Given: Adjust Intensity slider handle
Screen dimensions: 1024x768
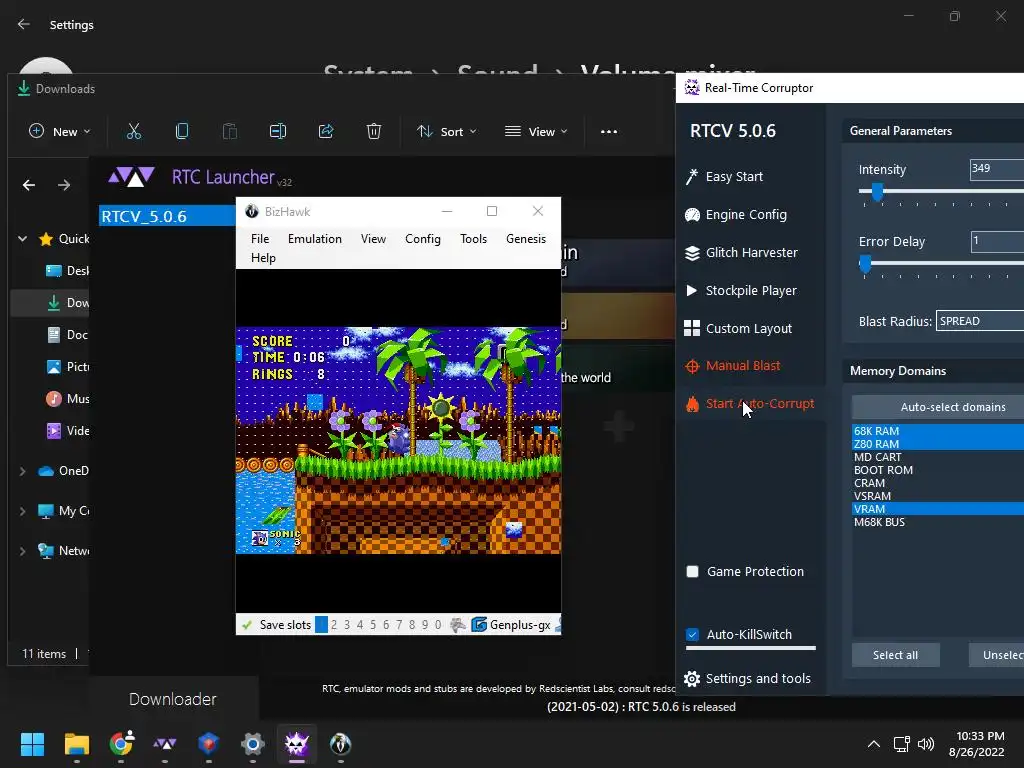Looking at the screenshot, I should click(x=878, y=191).
